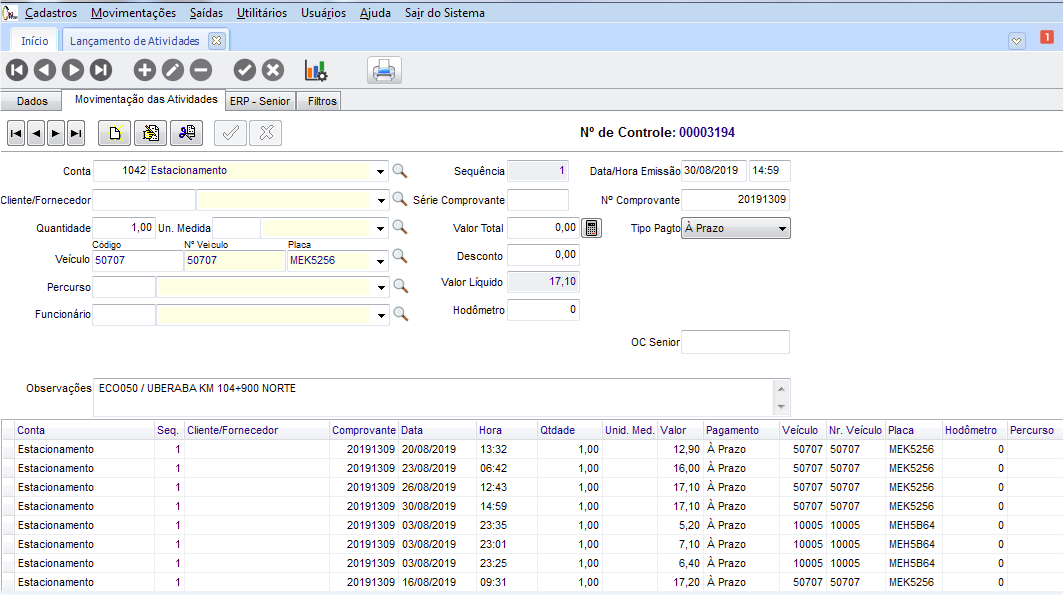Click the new blank document icon
Viewport: 1064px width, 596px height.
coord(116,132)
